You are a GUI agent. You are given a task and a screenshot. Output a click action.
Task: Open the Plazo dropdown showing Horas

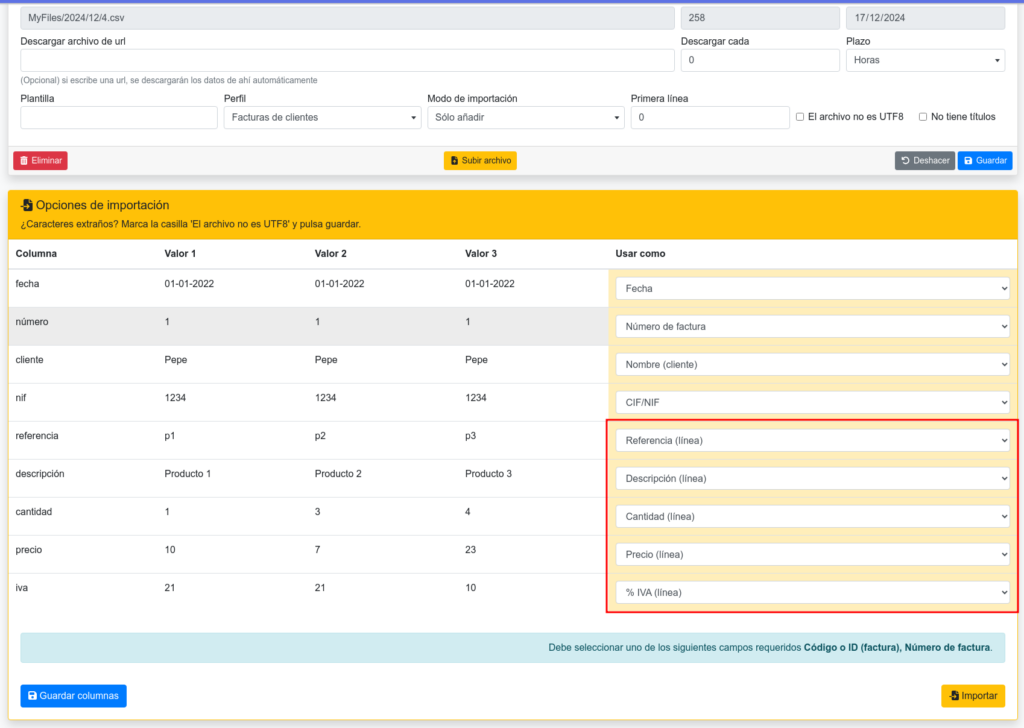click(924, 60)
